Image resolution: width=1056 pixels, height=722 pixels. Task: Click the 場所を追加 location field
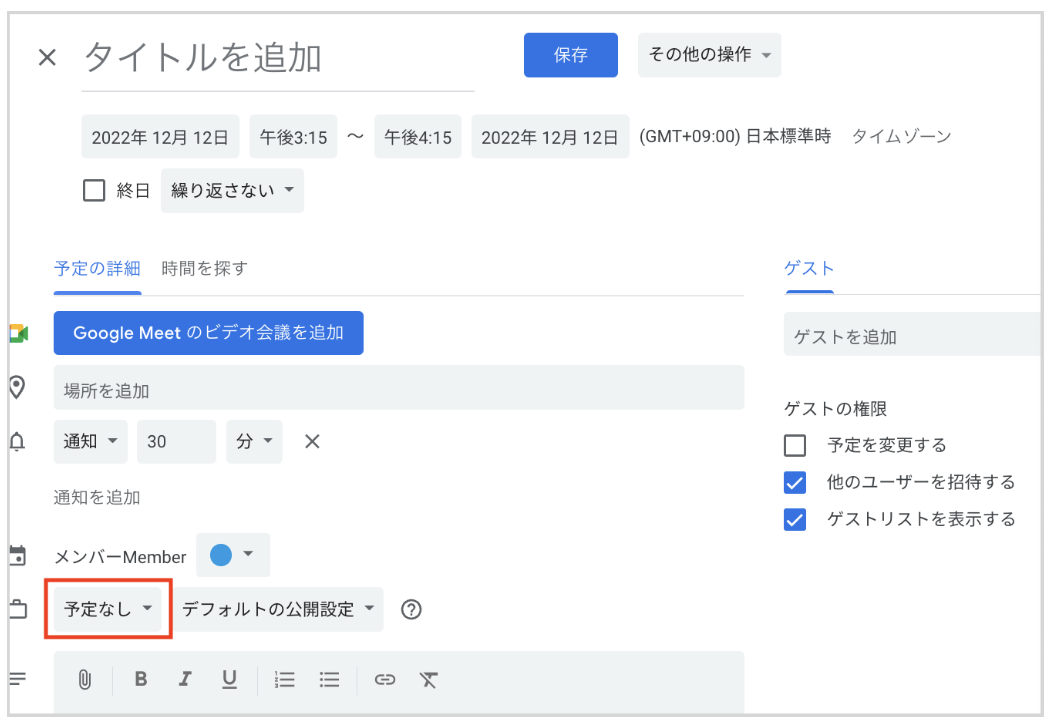point(398,390)
